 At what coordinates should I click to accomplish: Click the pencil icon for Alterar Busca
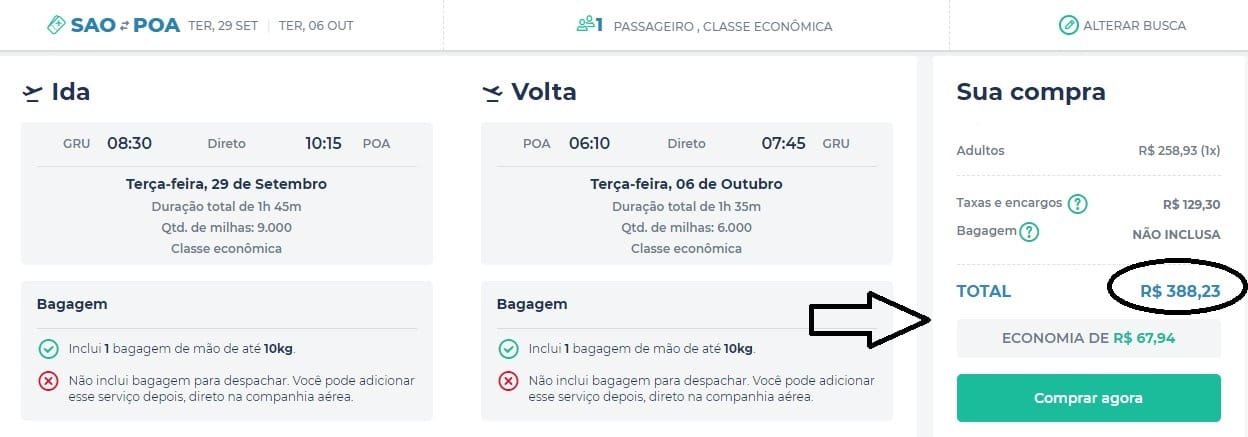(x=1068, y=25)
